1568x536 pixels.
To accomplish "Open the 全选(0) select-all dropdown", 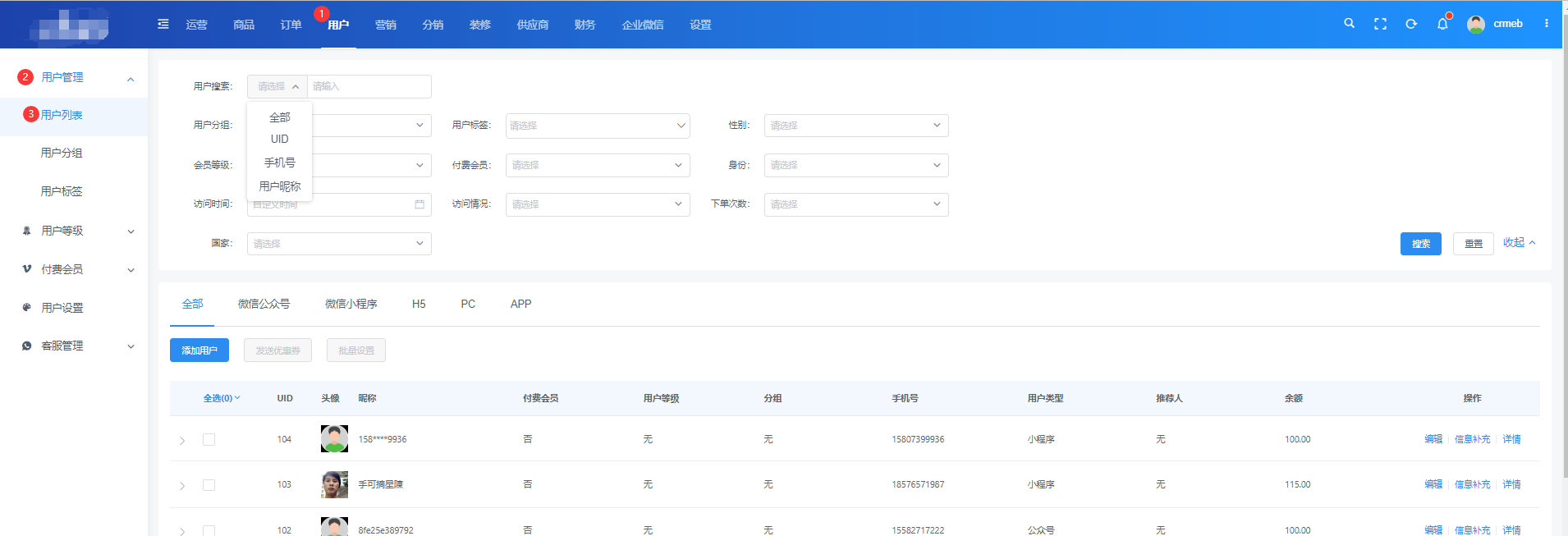I will coord(222,398).
